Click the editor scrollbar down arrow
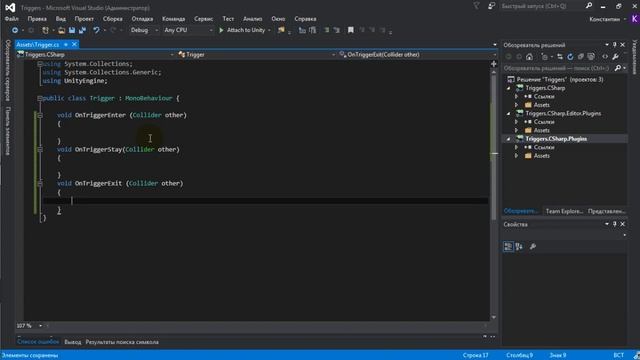This screenshot has width=640, height=360. (494, 317)
